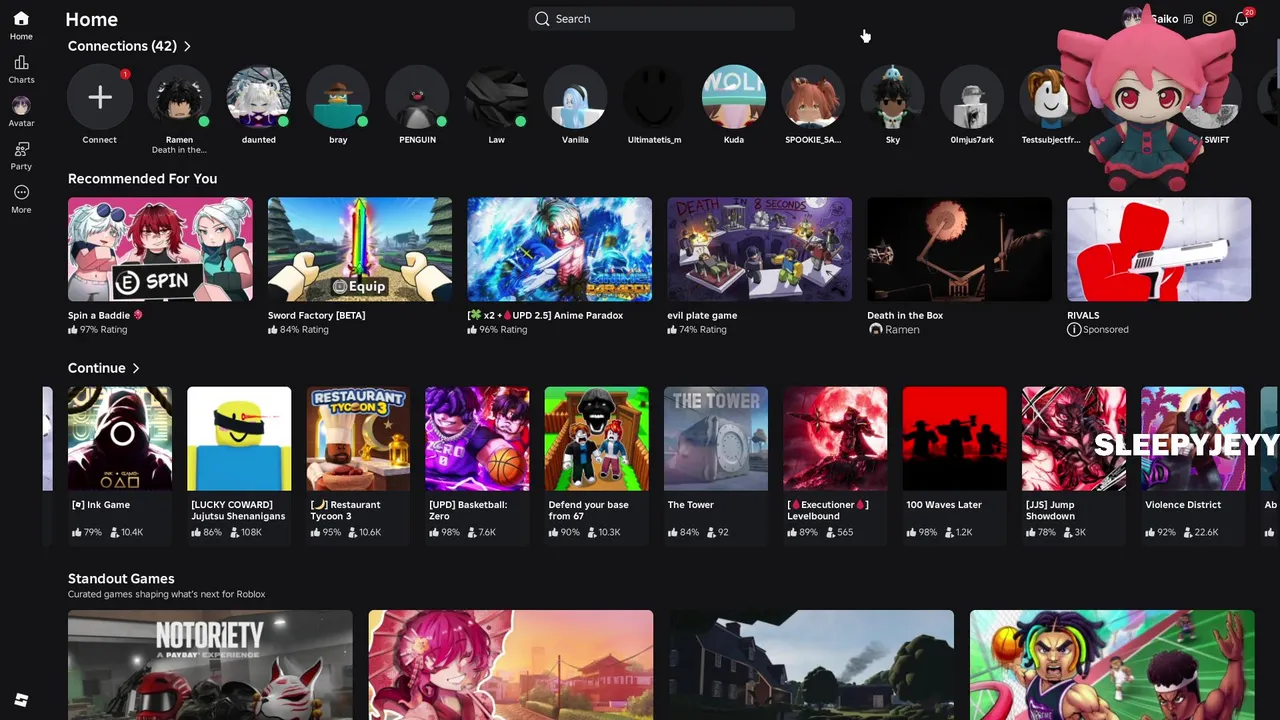
Task: Open Sword Factory [BETA] game thumbnail
Action: (360, 249)
